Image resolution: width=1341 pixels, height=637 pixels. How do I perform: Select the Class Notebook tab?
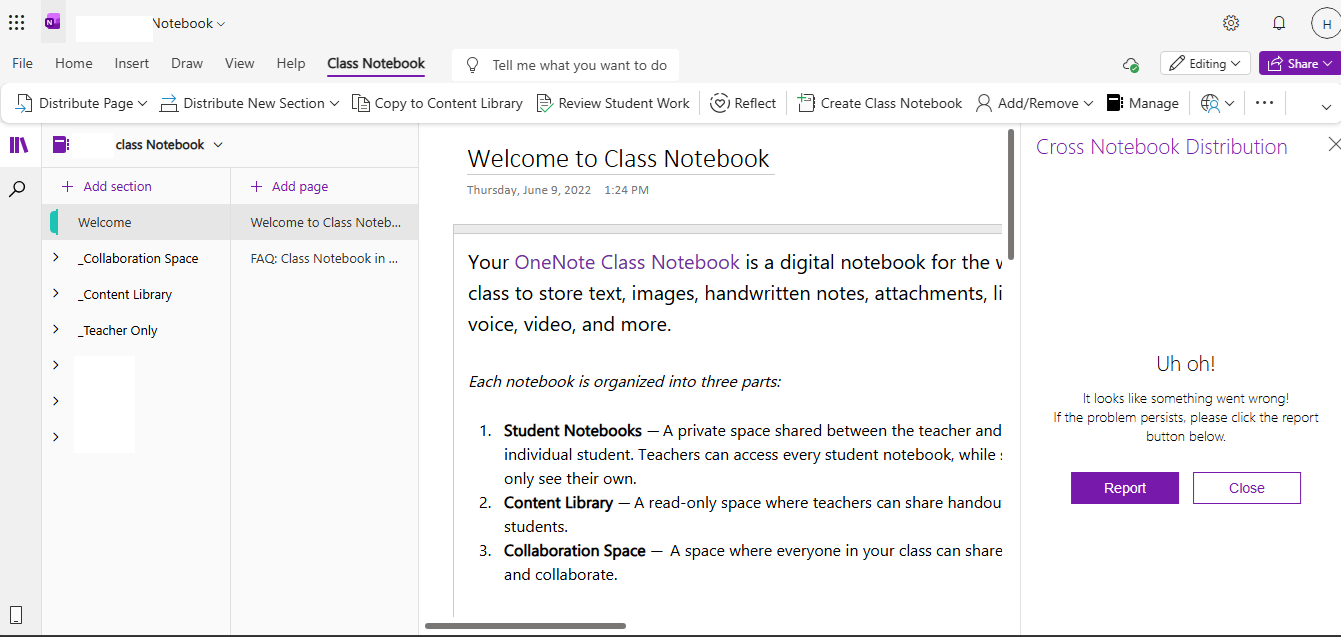(x=376, y=63)
